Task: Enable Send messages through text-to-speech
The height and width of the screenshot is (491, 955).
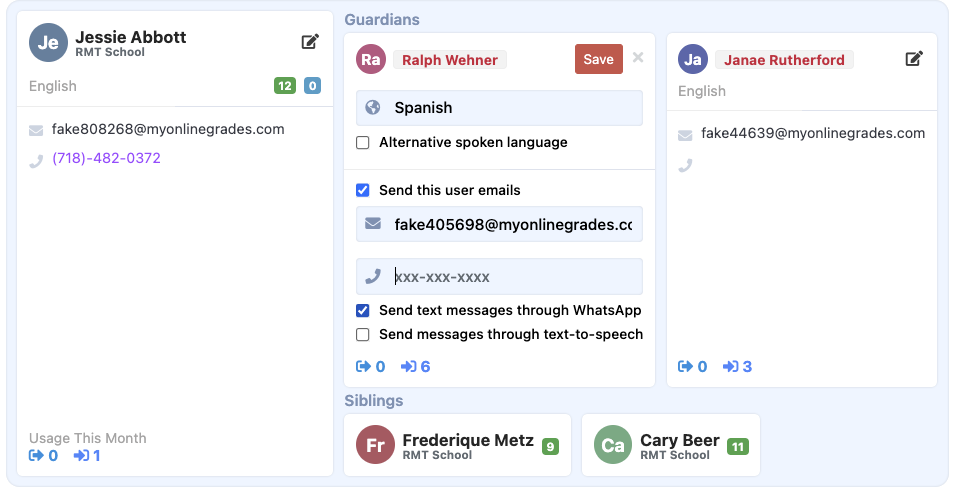Action: (x=363, y=335)
